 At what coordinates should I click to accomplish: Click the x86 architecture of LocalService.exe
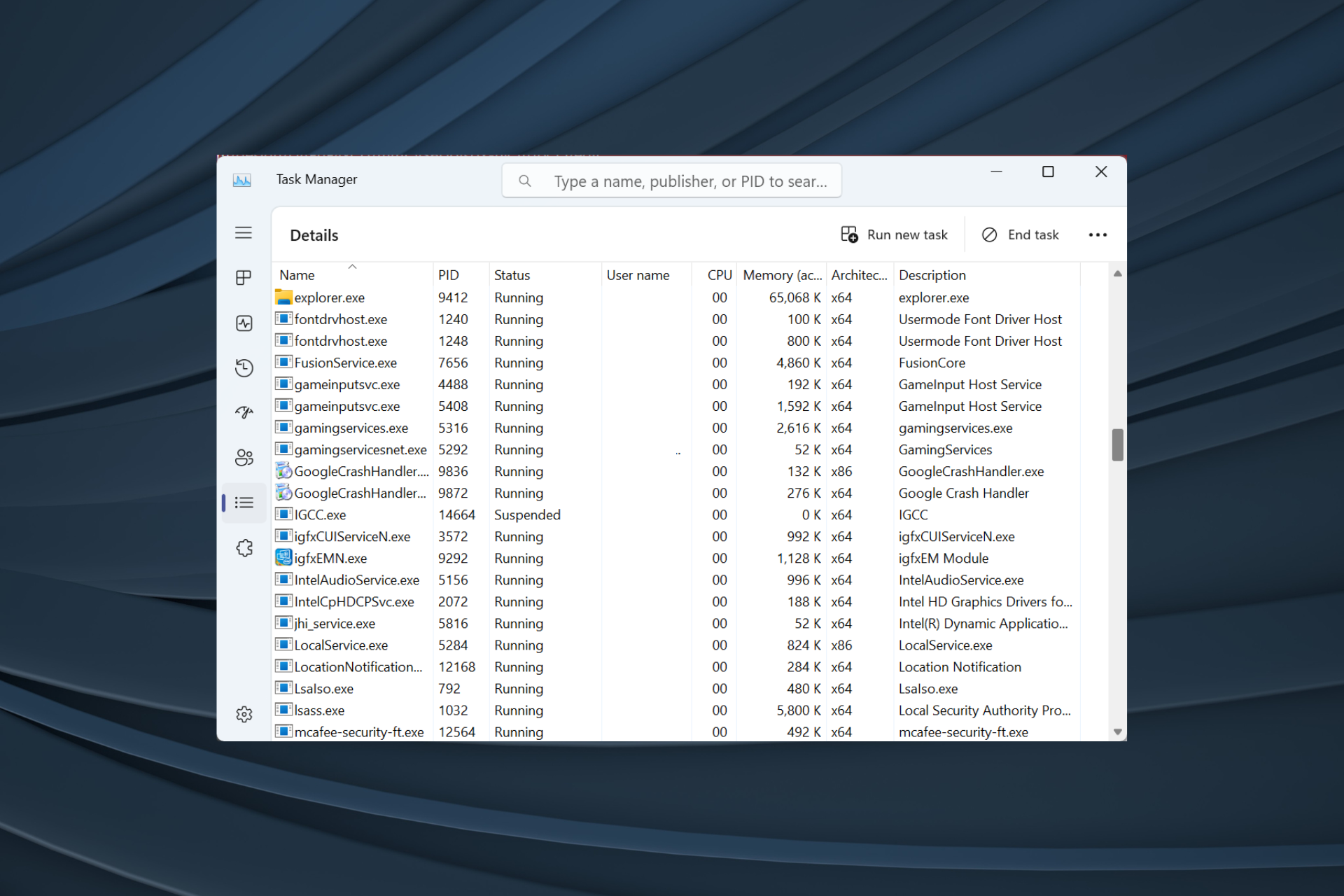point(841,645)
